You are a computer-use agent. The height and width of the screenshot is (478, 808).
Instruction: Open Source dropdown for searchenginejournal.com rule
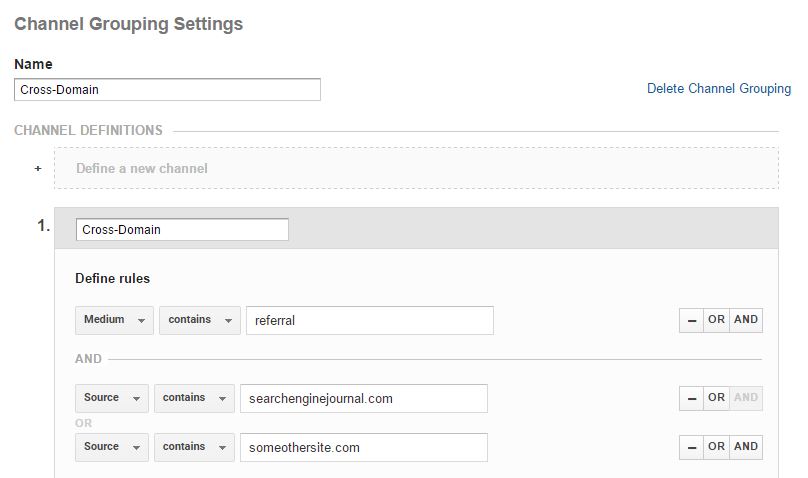pos(112,398)
